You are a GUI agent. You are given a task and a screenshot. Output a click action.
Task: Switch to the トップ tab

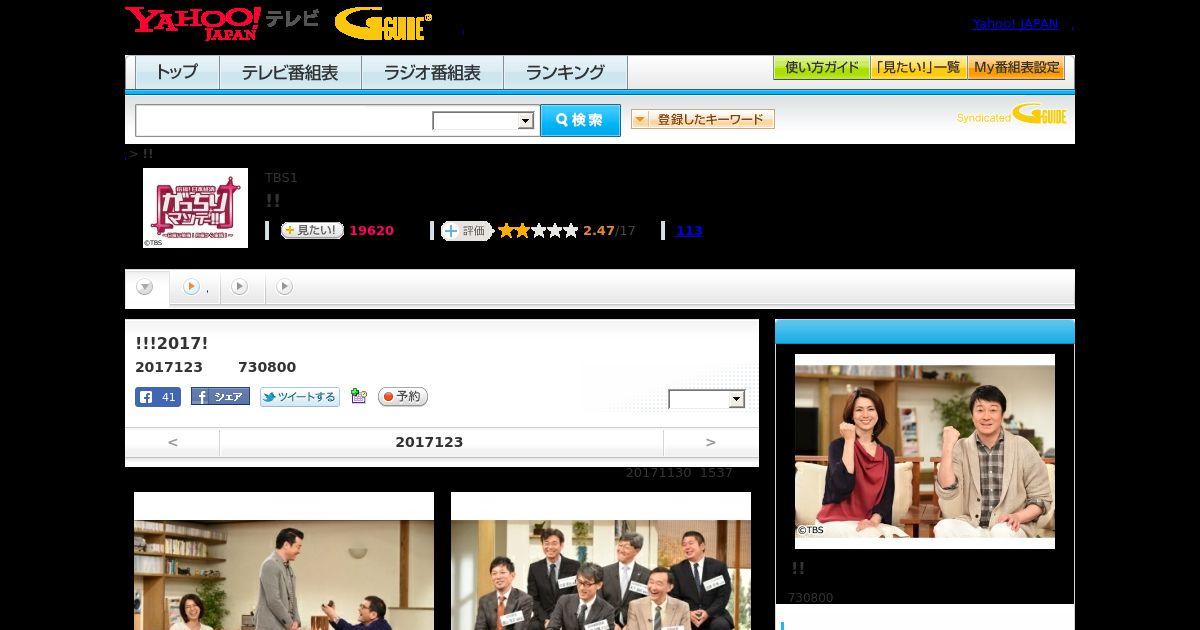pos(177,73)
